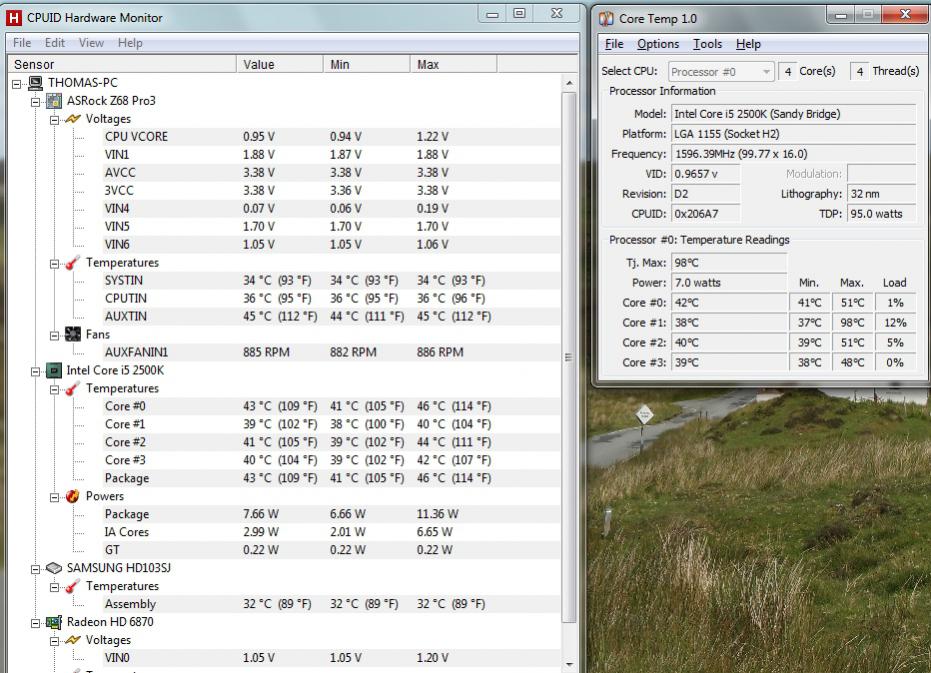Screen dimensions: 931x673
Task: Click the Core Temp Frequency field
Action: coord(793,154)
